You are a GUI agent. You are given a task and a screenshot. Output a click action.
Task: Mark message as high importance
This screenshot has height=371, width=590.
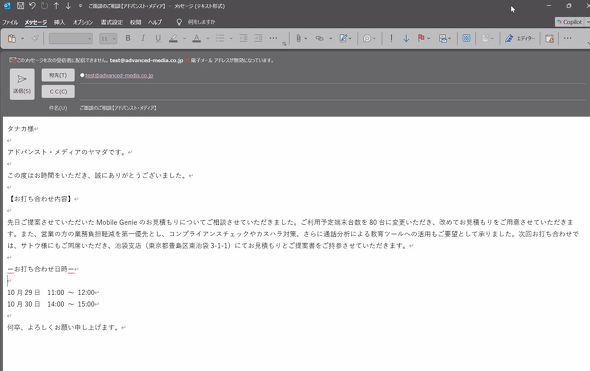click(x=391, y=38)
